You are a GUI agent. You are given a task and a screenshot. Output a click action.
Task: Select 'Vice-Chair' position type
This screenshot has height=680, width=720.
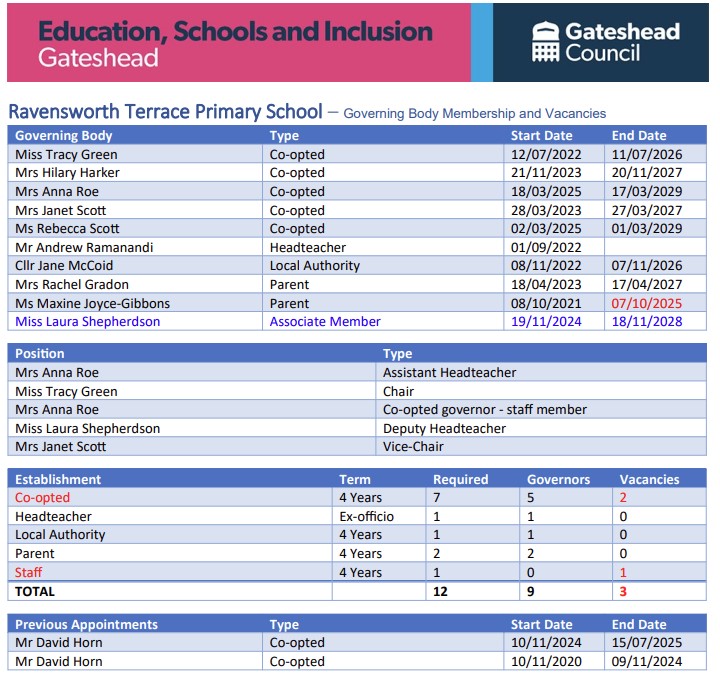(413, 446)
